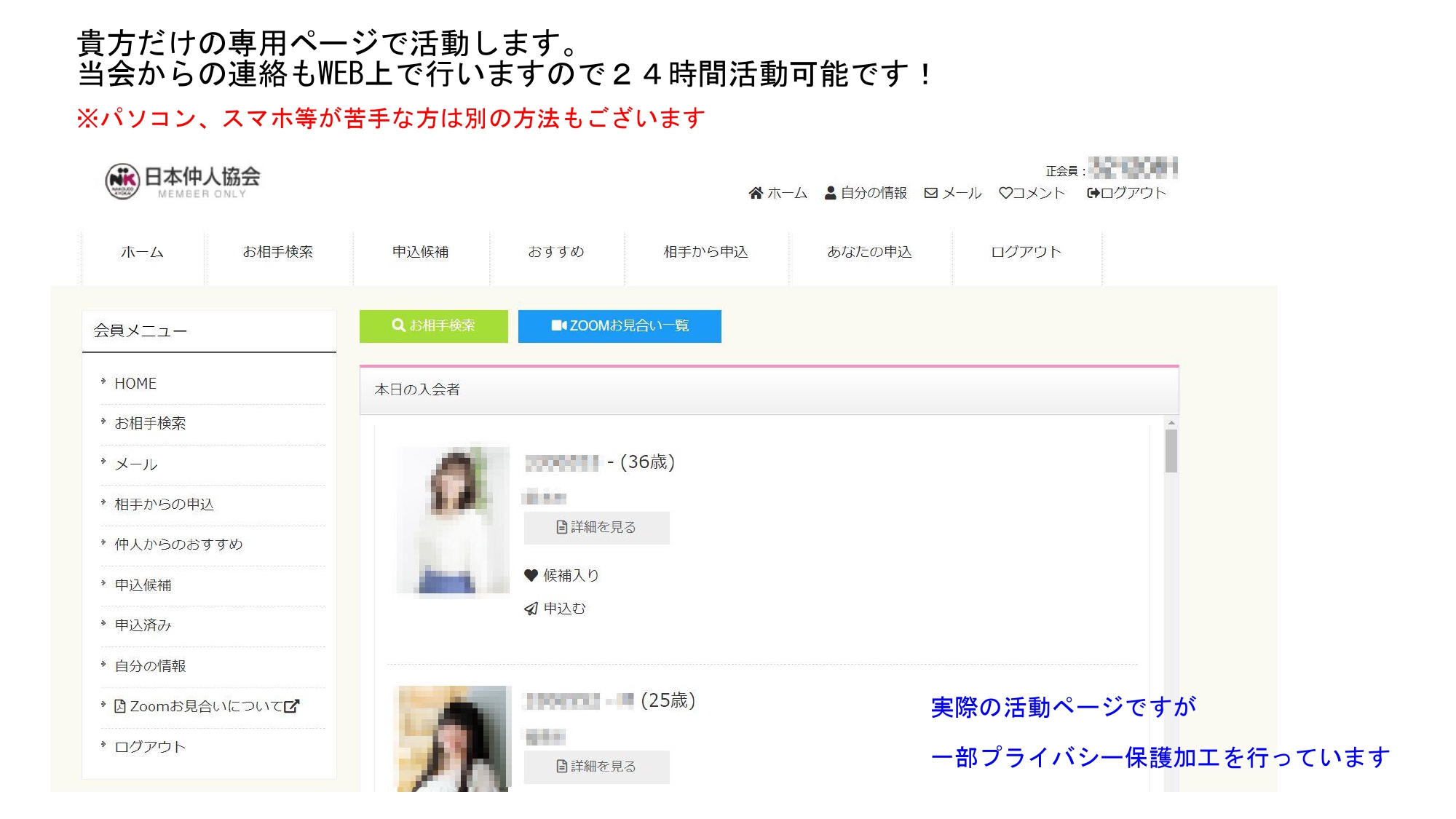The height and width of the screenshot is (819, 1456).
Task: Click video camera icon on ZOOM button
Action: pos(558,325)
